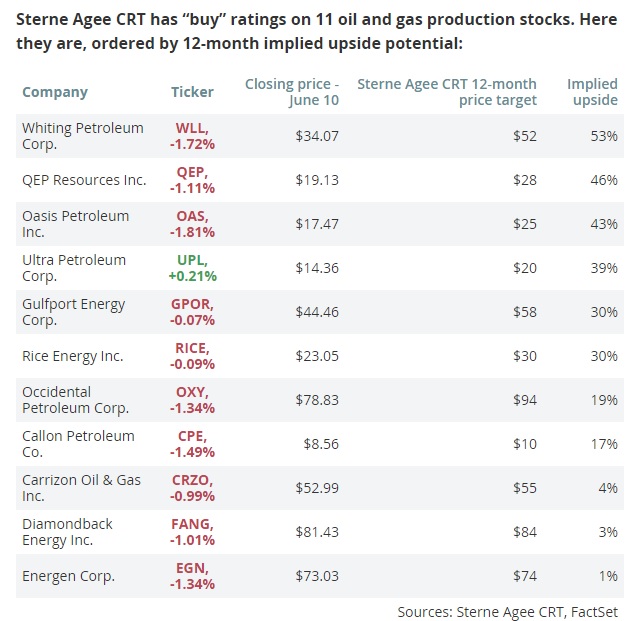
Task: Click Occidental Petroleum's $78.83 closing price
Action: (316, 400)
